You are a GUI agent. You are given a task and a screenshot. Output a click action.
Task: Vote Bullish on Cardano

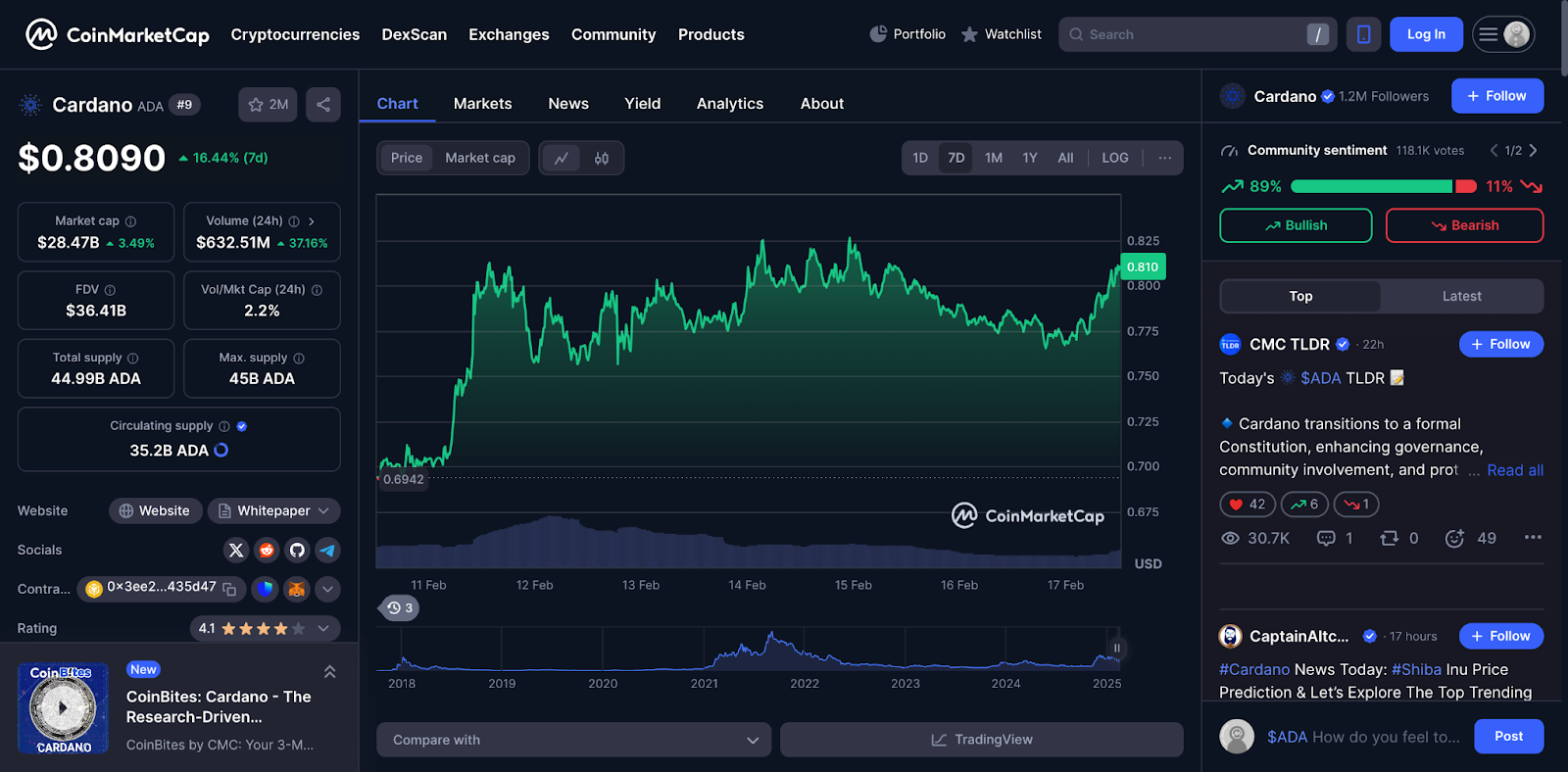pos(1296,225)
